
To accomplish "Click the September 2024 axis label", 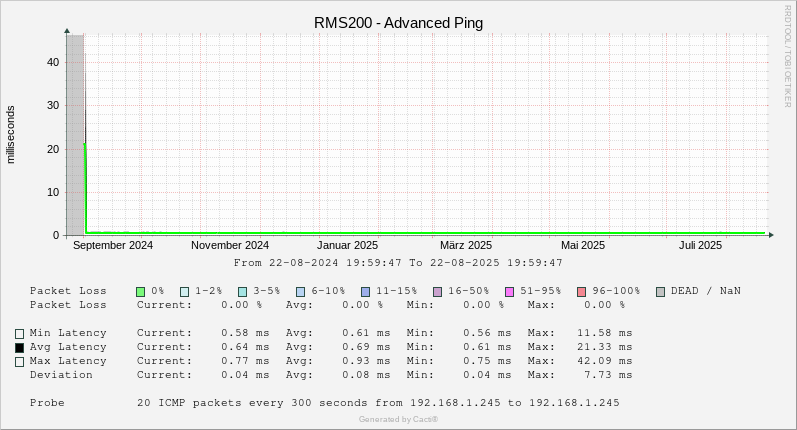I will coord(113,245).
